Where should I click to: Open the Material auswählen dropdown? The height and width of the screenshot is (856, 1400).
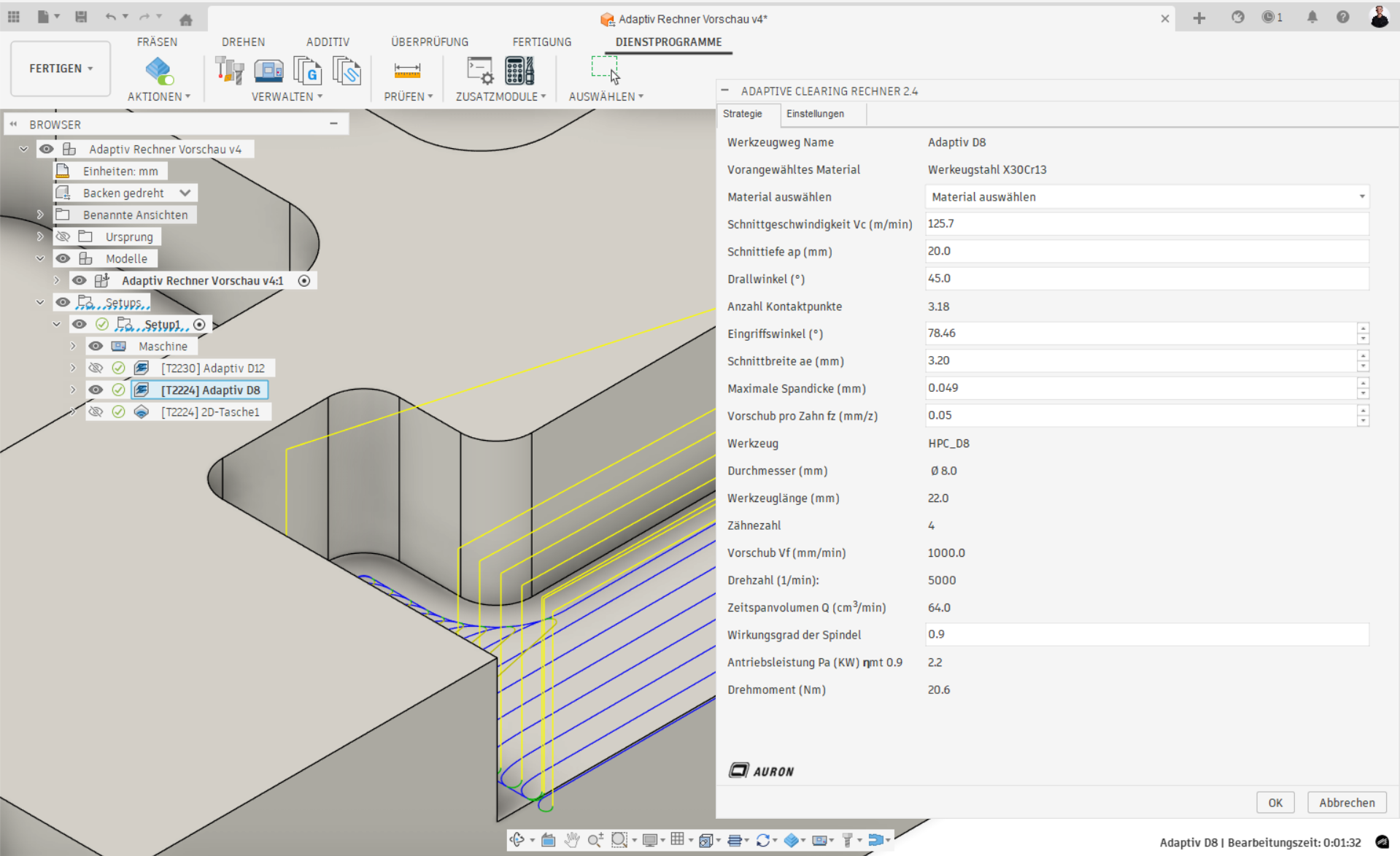coord(1145,196)
